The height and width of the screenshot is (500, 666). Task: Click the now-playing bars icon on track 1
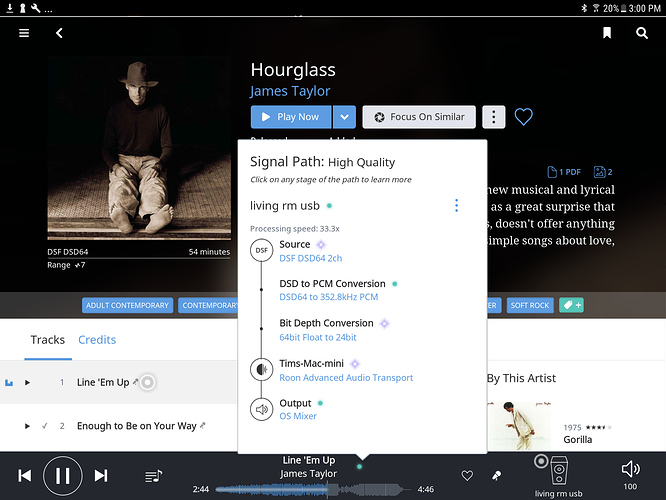[x=8, y=383]
